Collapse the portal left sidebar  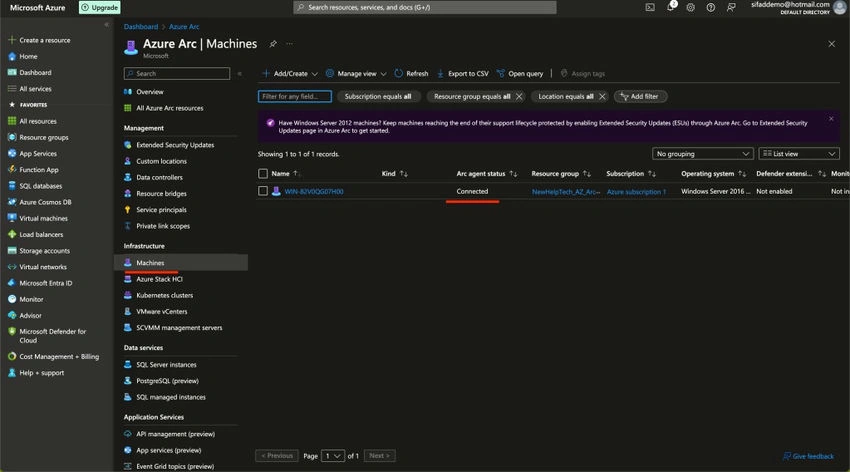click(106, 24)
